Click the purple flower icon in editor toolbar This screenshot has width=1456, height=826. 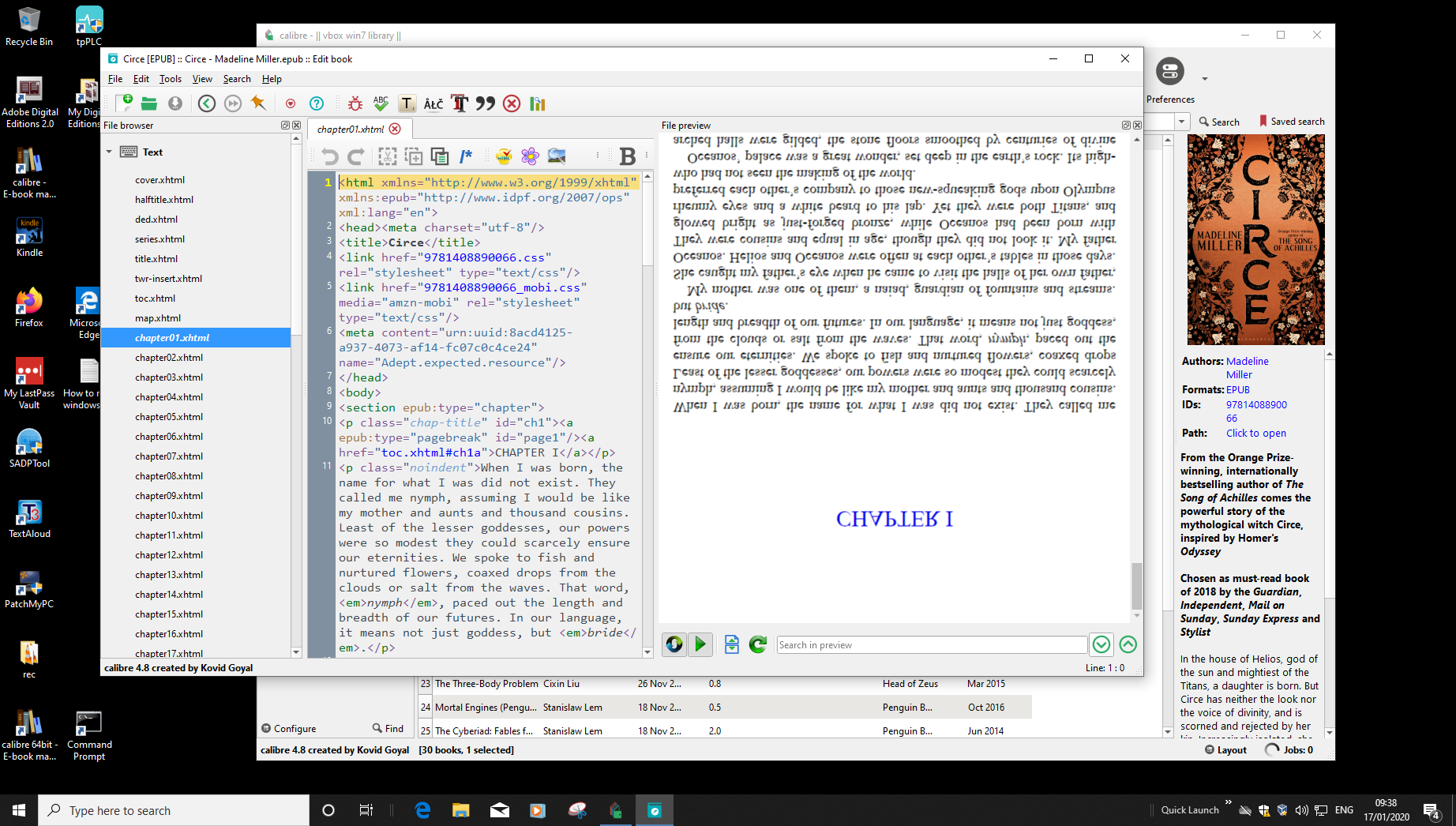[x=530, y=156]
